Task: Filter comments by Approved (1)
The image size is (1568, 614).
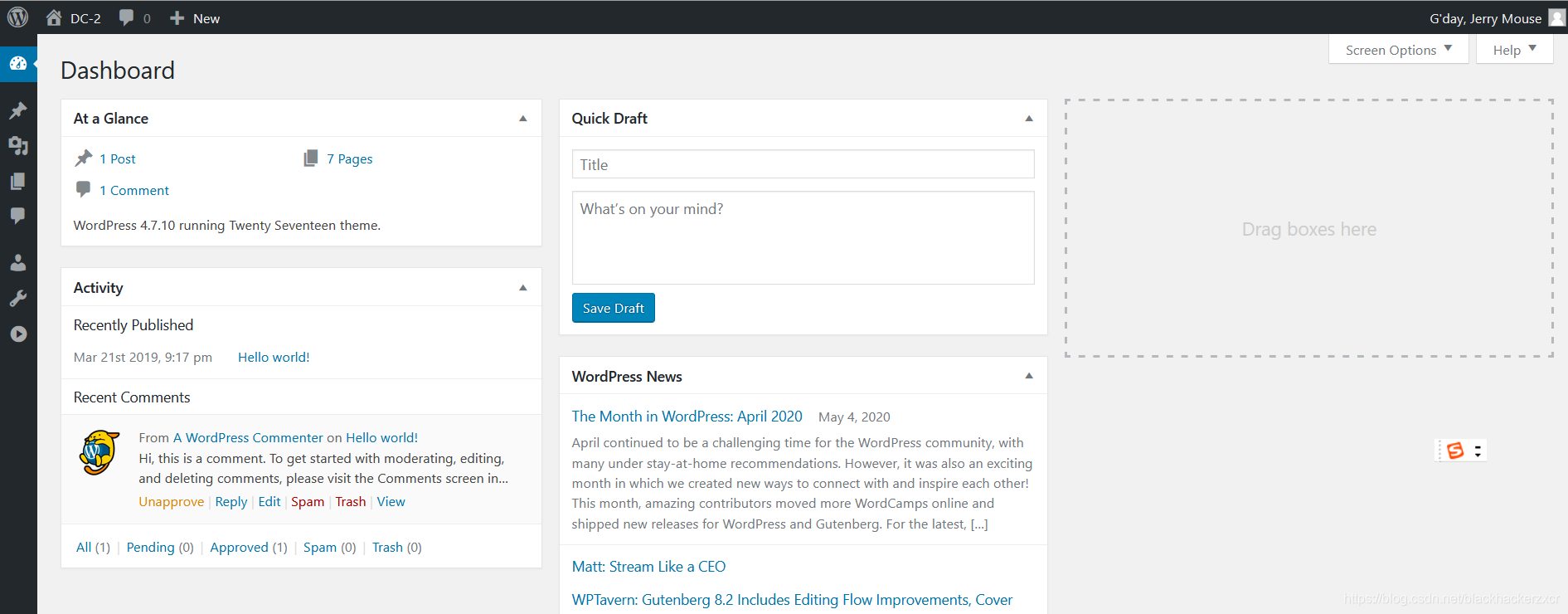Action: click(249, 547)
